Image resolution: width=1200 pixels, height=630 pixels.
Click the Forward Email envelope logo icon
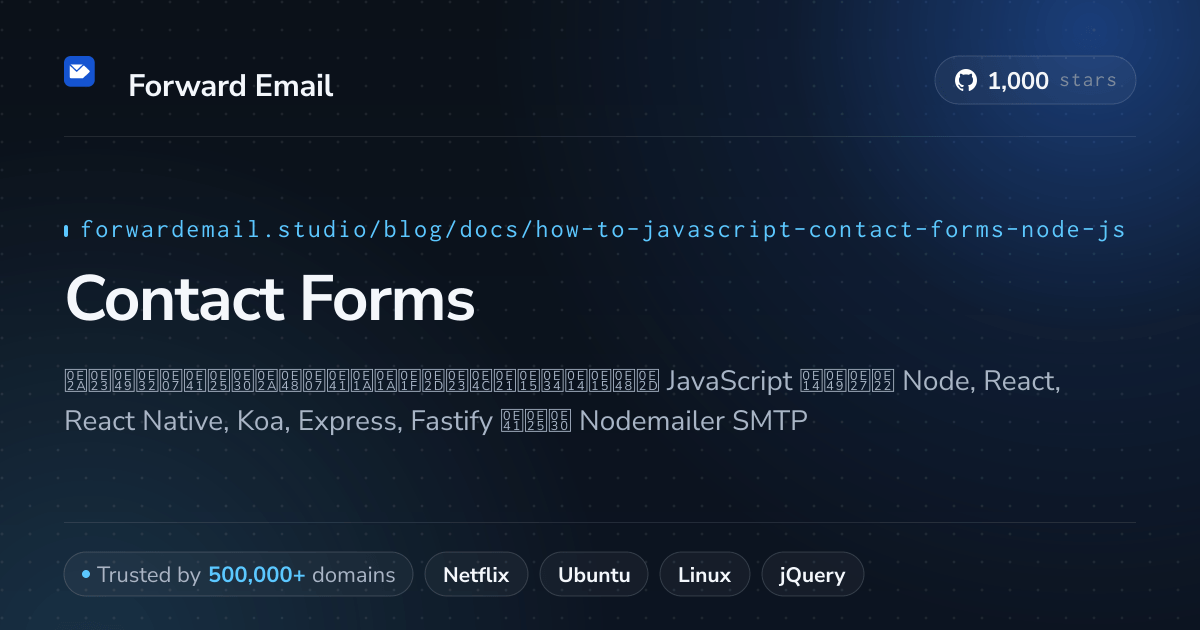point(79,71)
